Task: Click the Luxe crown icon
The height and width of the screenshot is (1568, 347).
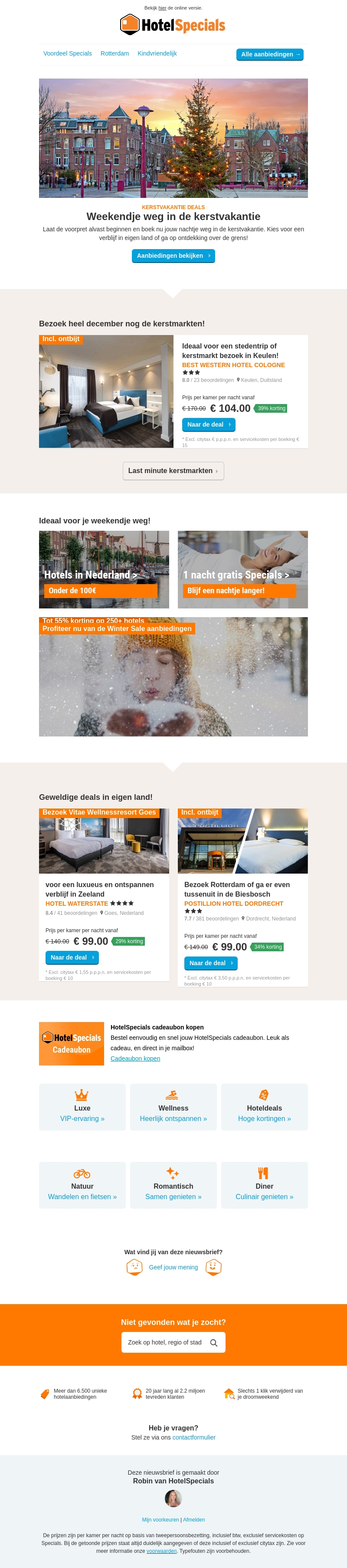Action: point(82,1095)
